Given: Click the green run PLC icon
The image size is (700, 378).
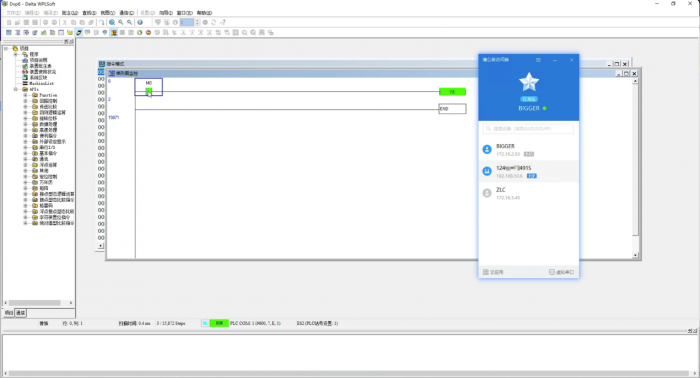Looking at the screenshot, I should [x=140, y=33].
